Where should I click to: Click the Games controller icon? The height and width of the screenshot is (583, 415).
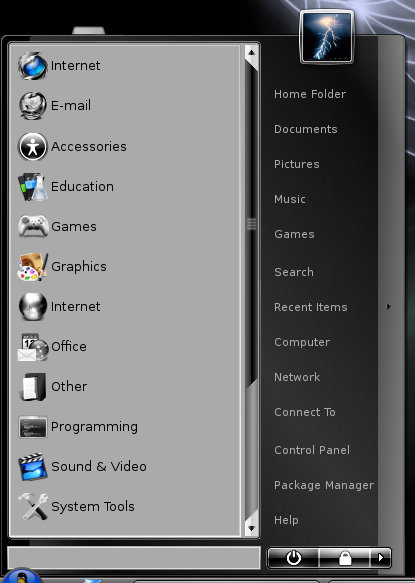click(x=33, y=226)
